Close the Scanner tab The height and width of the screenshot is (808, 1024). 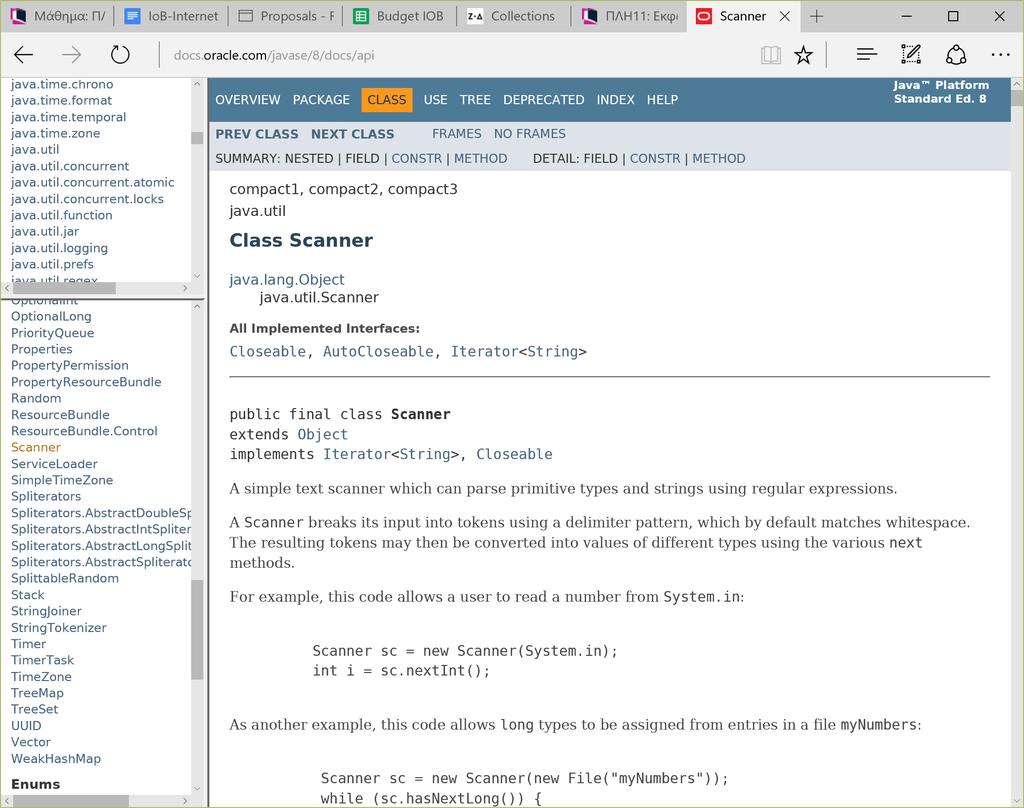tap(785, 16)
